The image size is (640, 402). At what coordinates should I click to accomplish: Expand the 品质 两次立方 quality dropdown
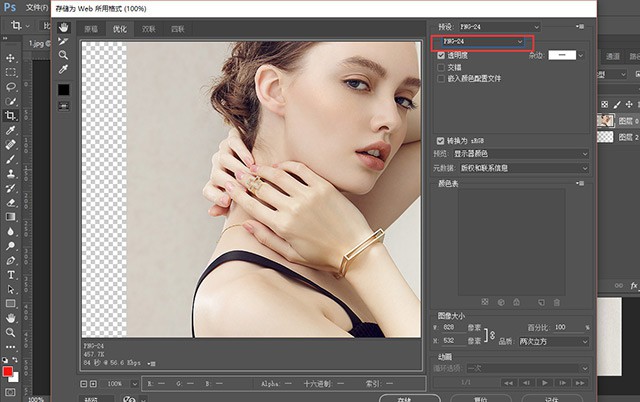(554, 342)
